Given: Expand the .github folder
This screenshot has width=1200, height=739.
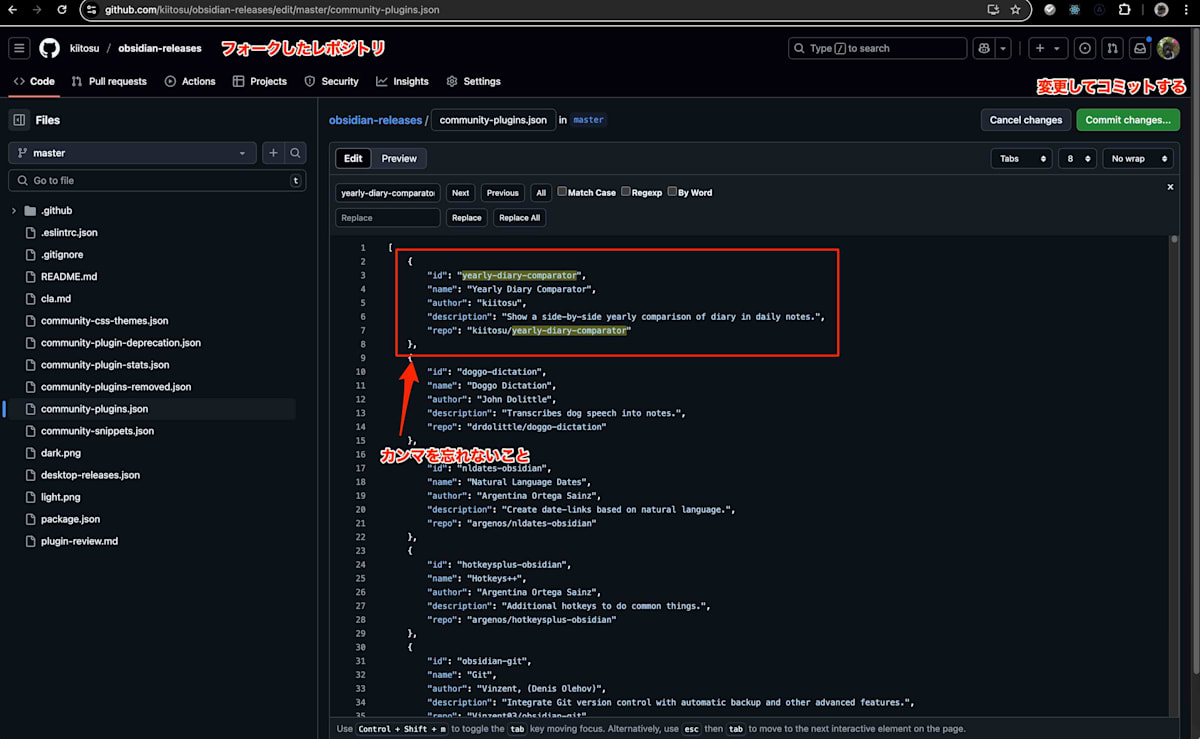Looking at the screenshot, I should pyautogui.click(x=14, y=211).
